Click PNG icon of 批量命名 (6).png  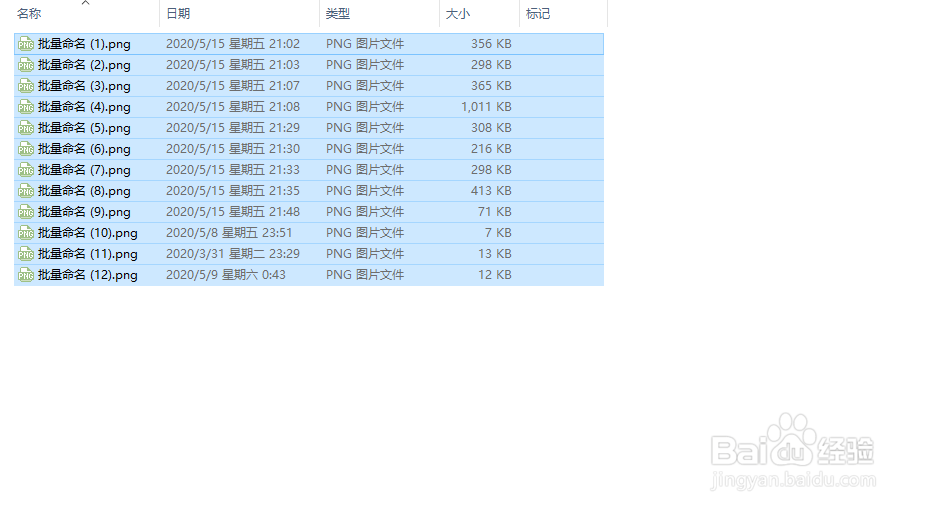tap(25, 149)
